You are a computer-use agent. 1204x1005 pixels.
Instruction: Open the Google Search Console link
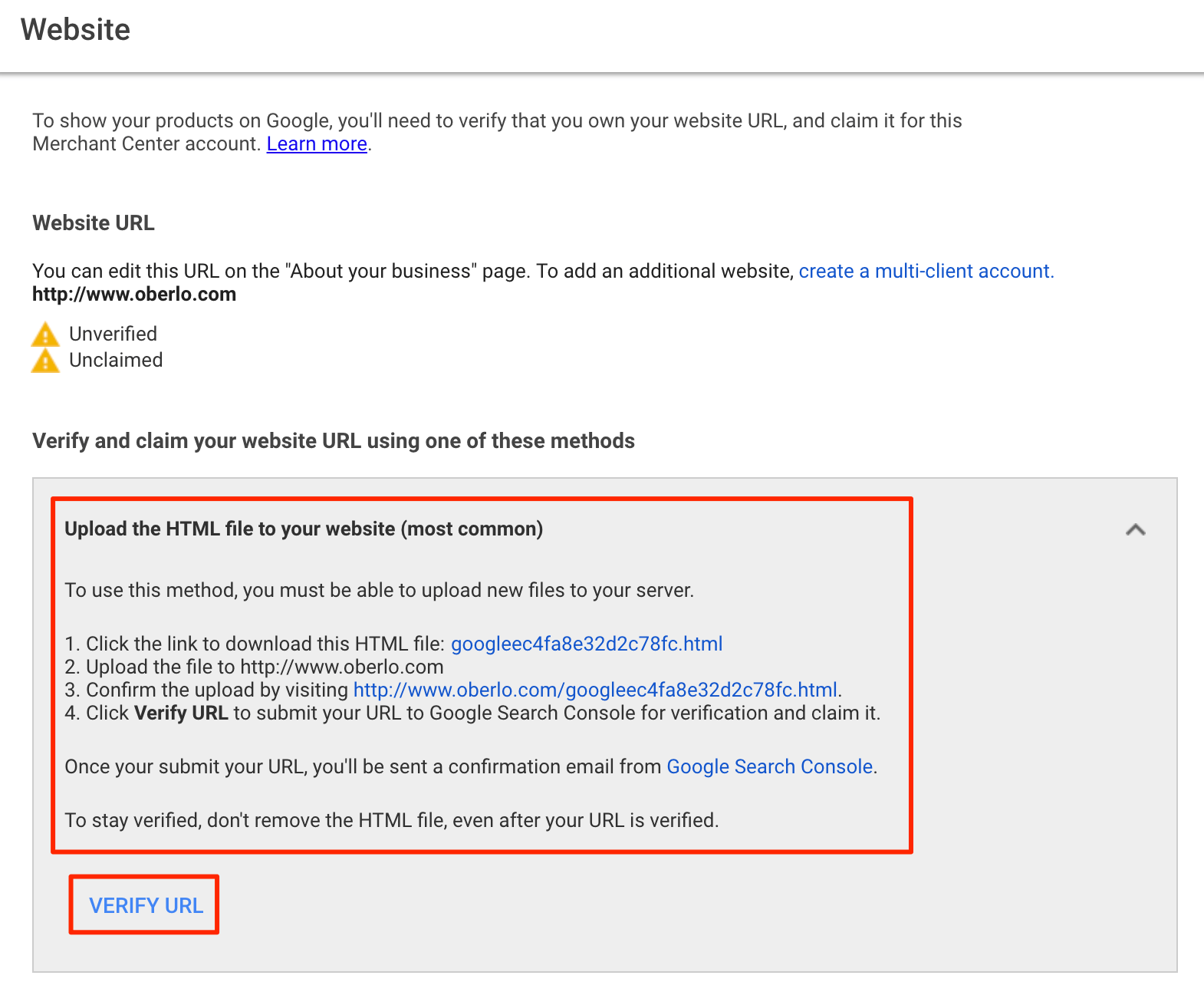point(769,766)
